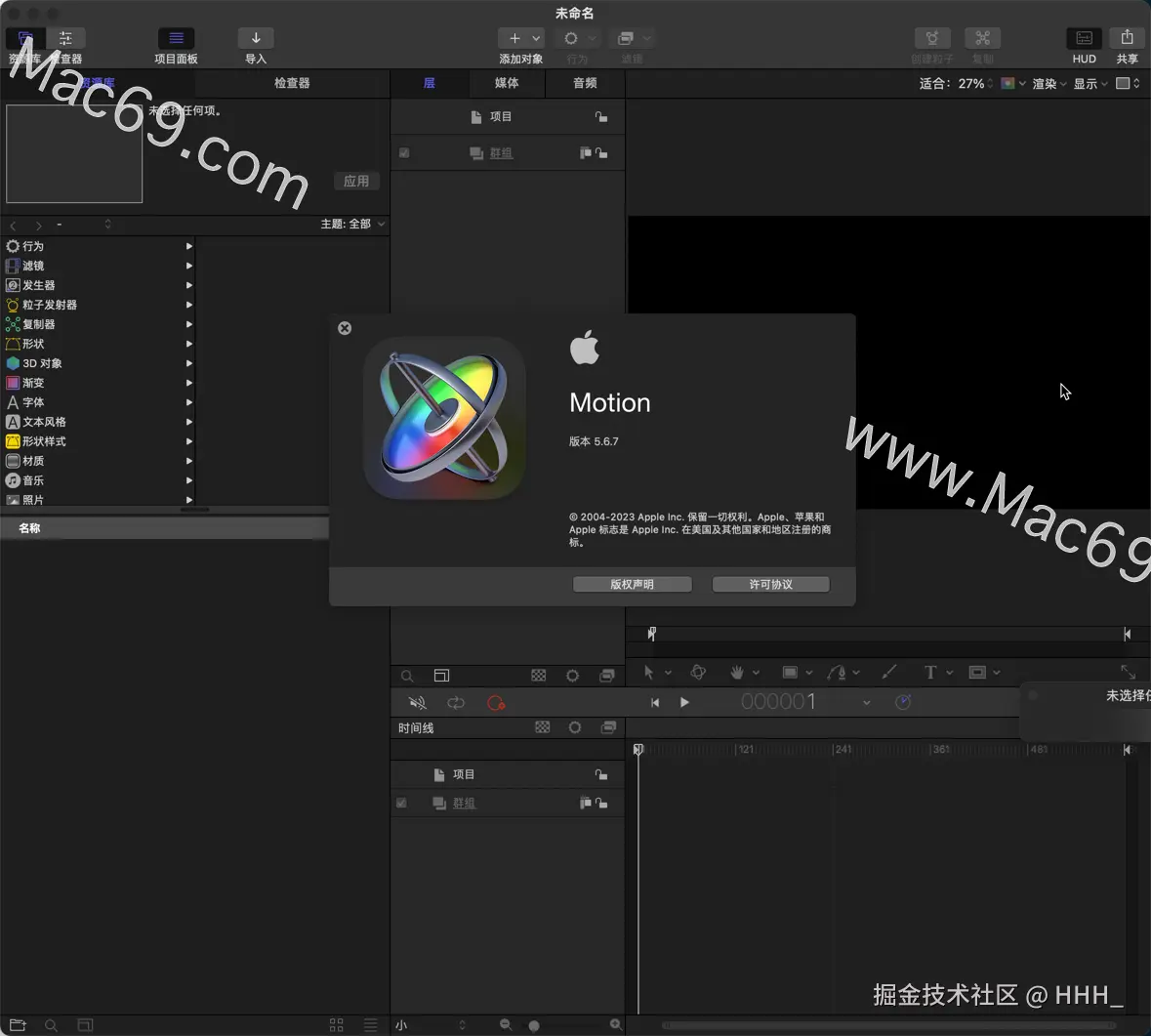
Task: Click zoom-in magnifier in timeline footer
Action: pyautogui.click(x=615, y=1024)
